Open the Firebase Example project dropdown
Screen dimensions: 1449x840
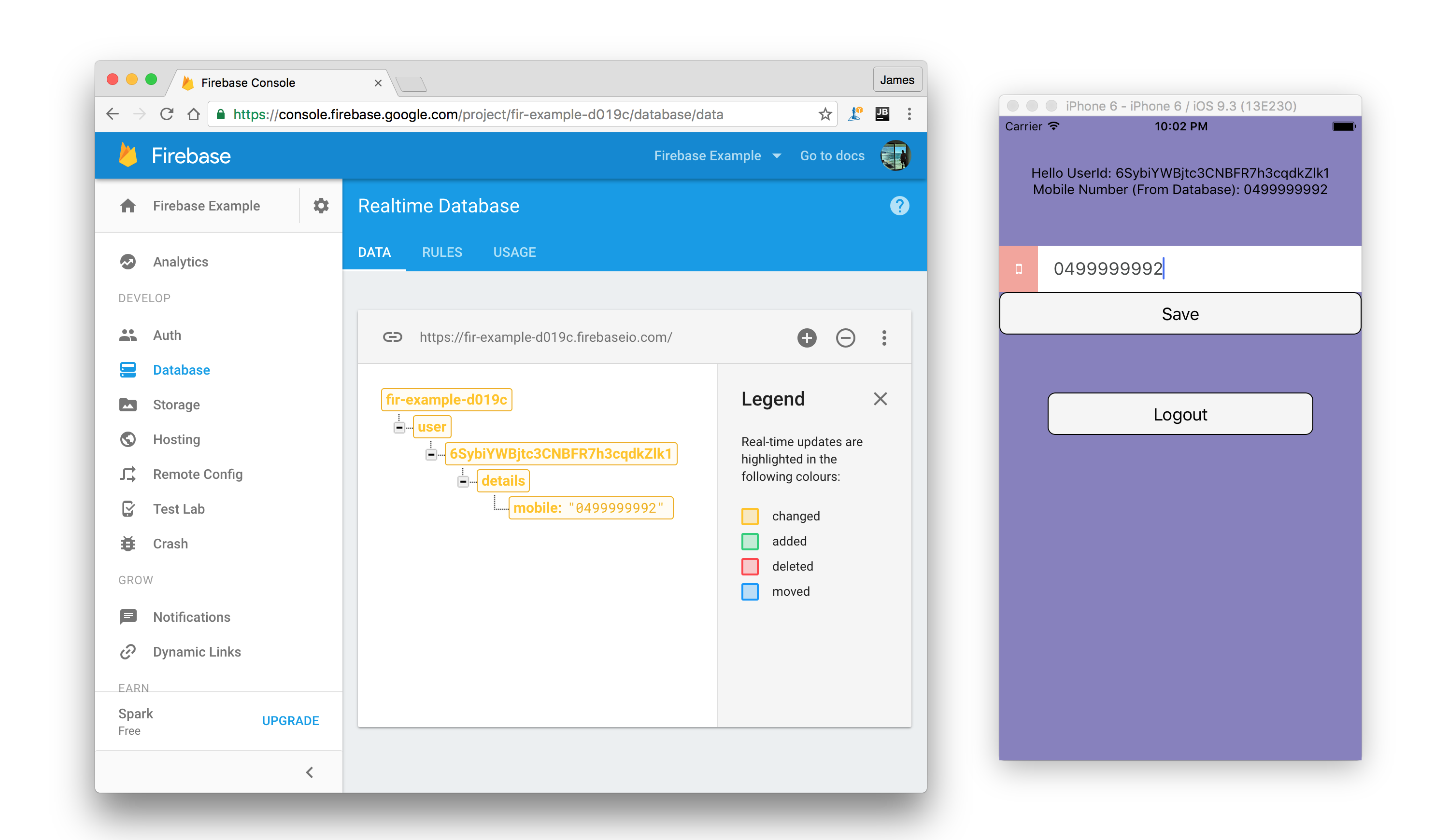tap(718, 156)
